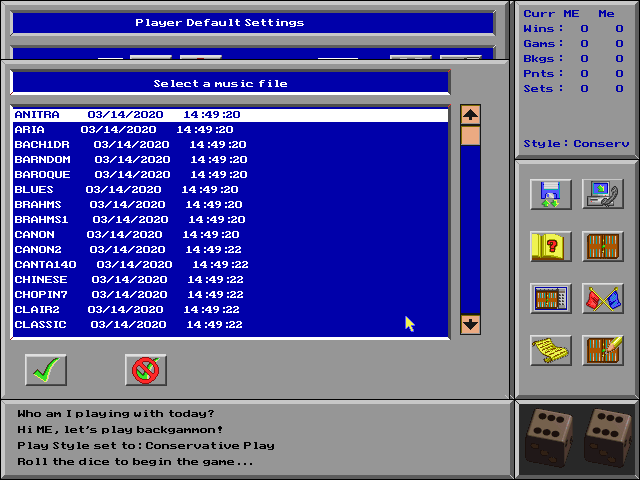The image size is (640, 480).
Task: Select the BRAHMS music file
Action: pos(231,204)
